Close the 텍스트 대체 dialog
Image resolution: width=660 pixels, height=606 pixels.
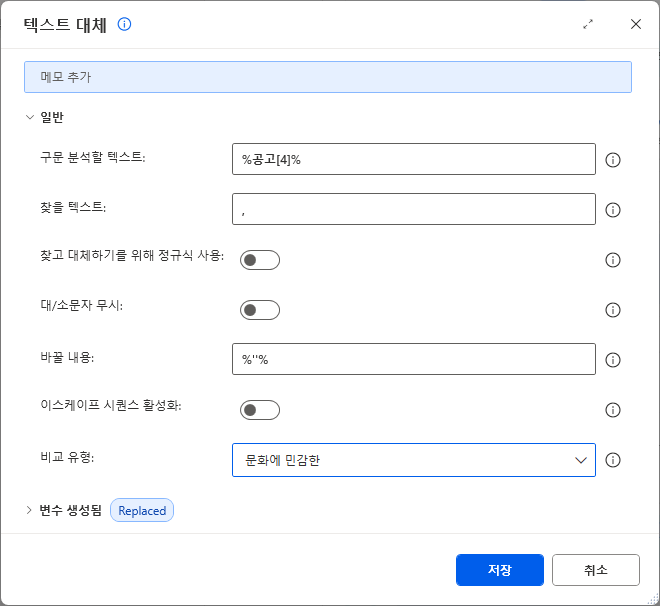tap(636, 24)
